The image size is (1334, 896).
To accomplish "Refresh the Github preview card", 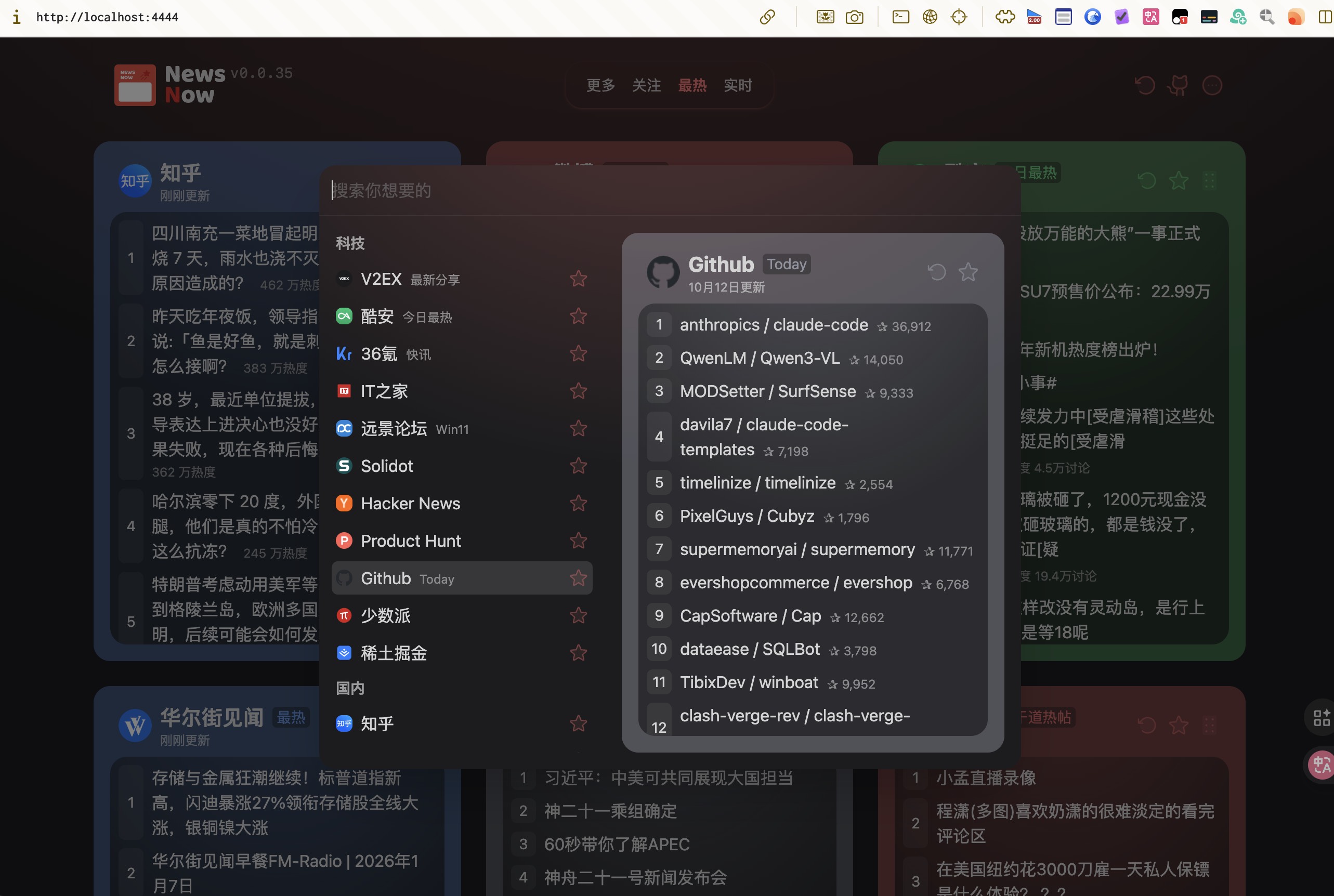I will 936,272.
